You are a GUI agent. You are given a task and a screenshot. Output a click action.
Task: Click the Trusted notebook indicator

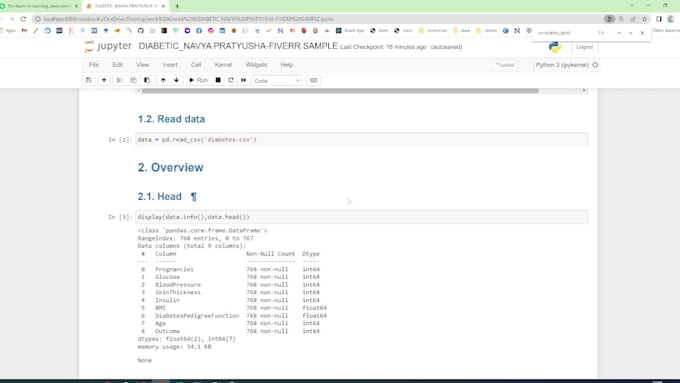[x=505, y=65]
